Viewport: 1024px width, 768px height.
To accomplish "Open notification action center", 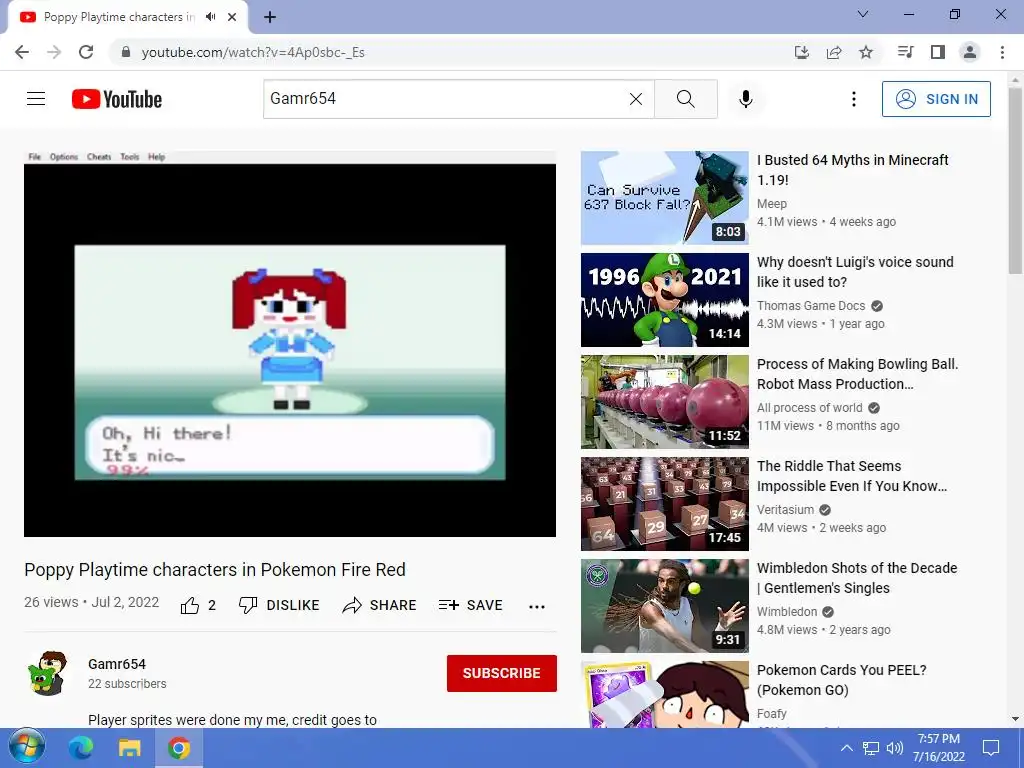I will click(x=991, y=748).
